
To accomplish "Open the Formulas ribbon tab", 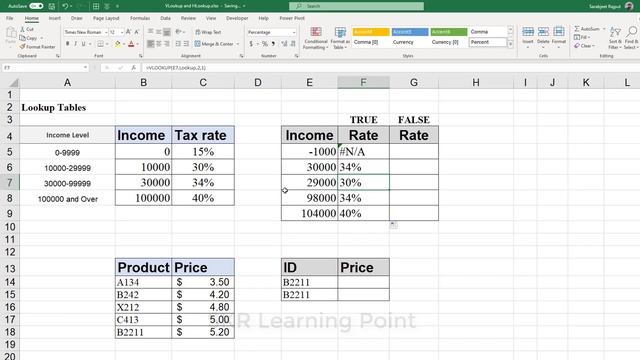I will point(140,18).
